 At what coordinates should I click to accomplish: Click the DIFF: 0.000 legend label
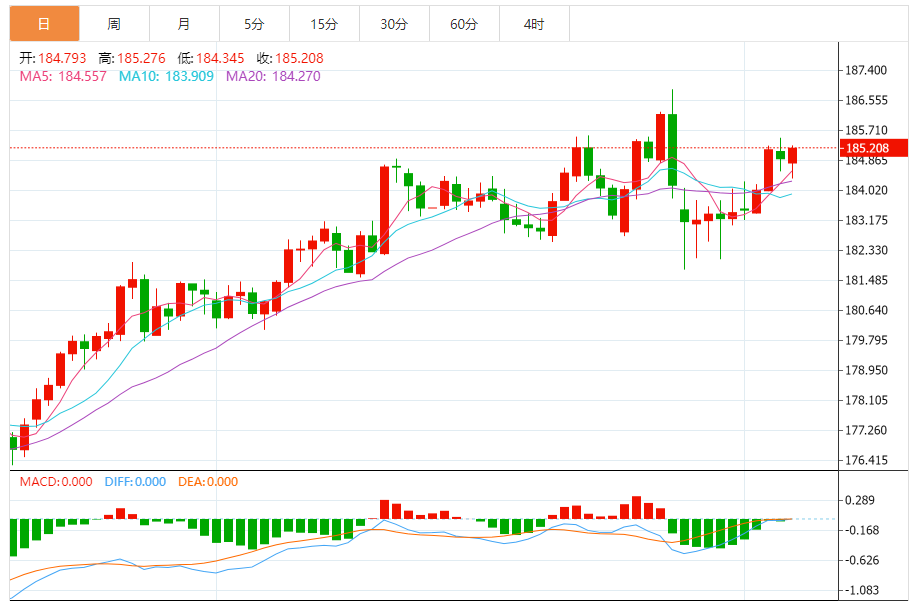pyautogui.click(x=135, y=482)
